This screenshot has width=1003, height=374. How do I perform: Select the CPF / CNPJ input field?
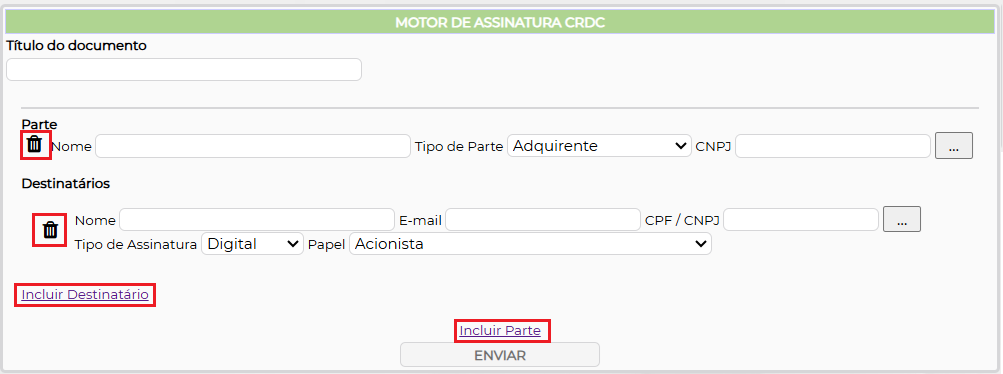[x=801, y=219]
